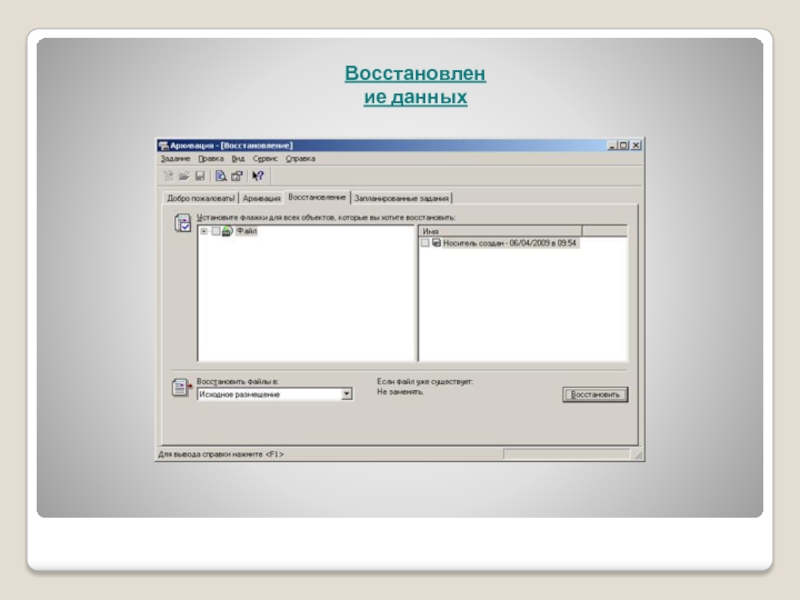This screenshot has width=800, height=600.
Task: Maximize the Архивация window
Action: tap(622, 145)
